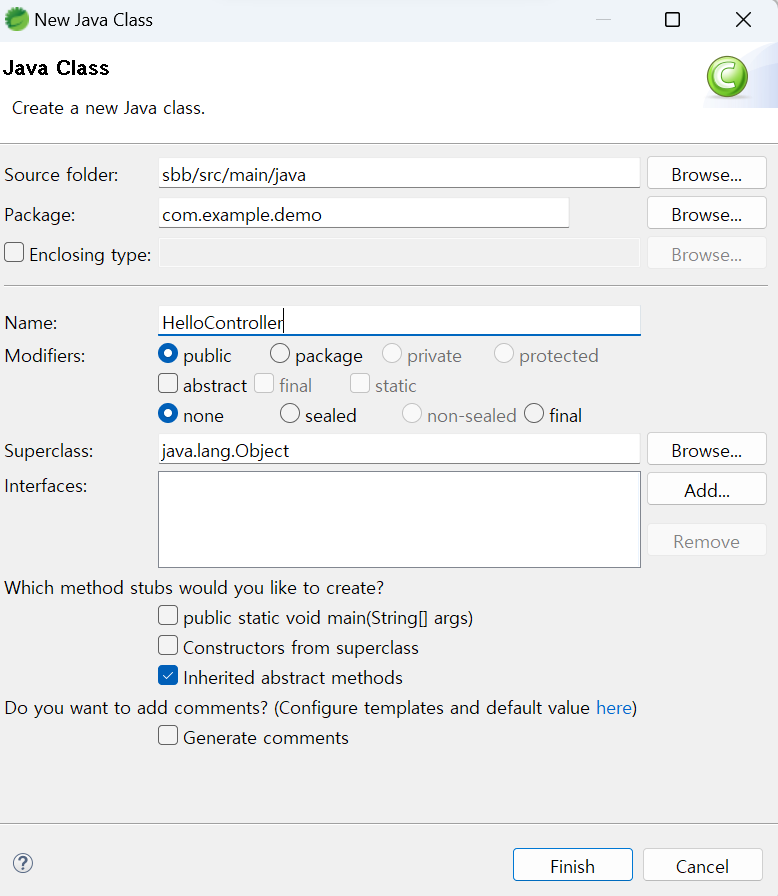Image resolution: width=778 pixels, height=896 pixels.
Task: Click the Spring leaf icon in title bar
Action: tap(16, 19)
